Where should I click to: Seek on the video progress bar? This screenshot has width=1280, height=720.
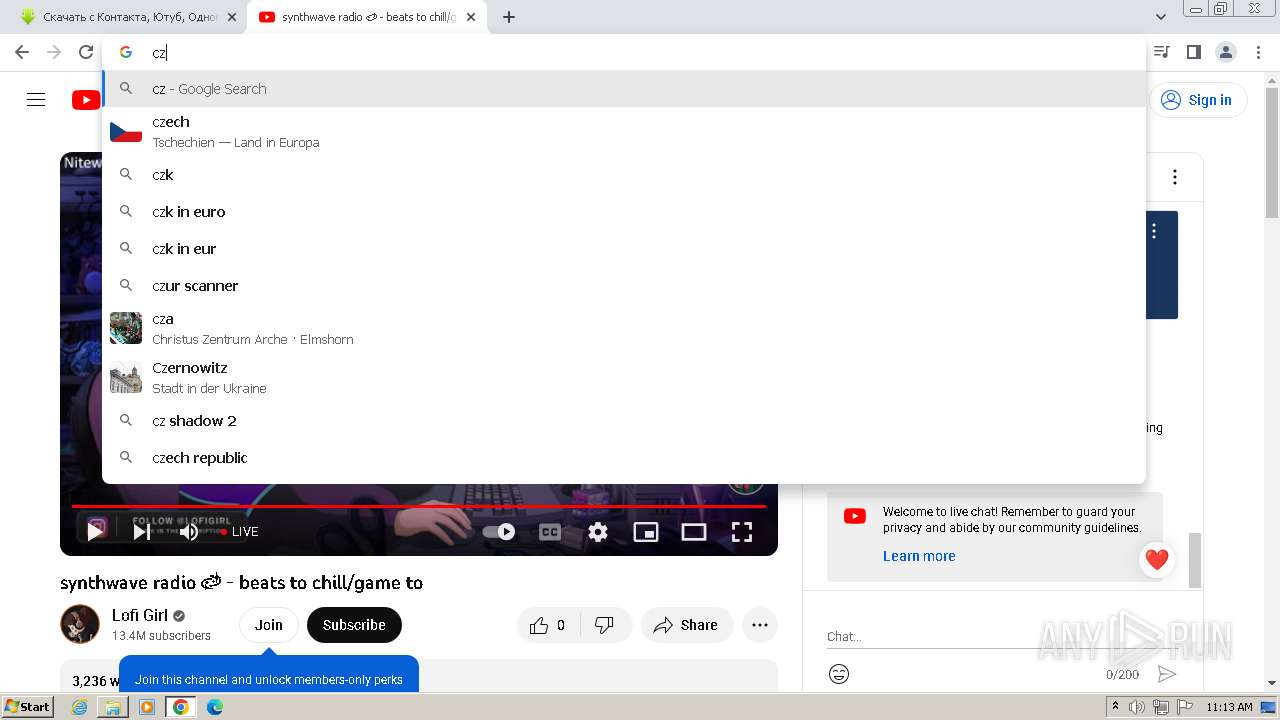click(x=419, y=507)
